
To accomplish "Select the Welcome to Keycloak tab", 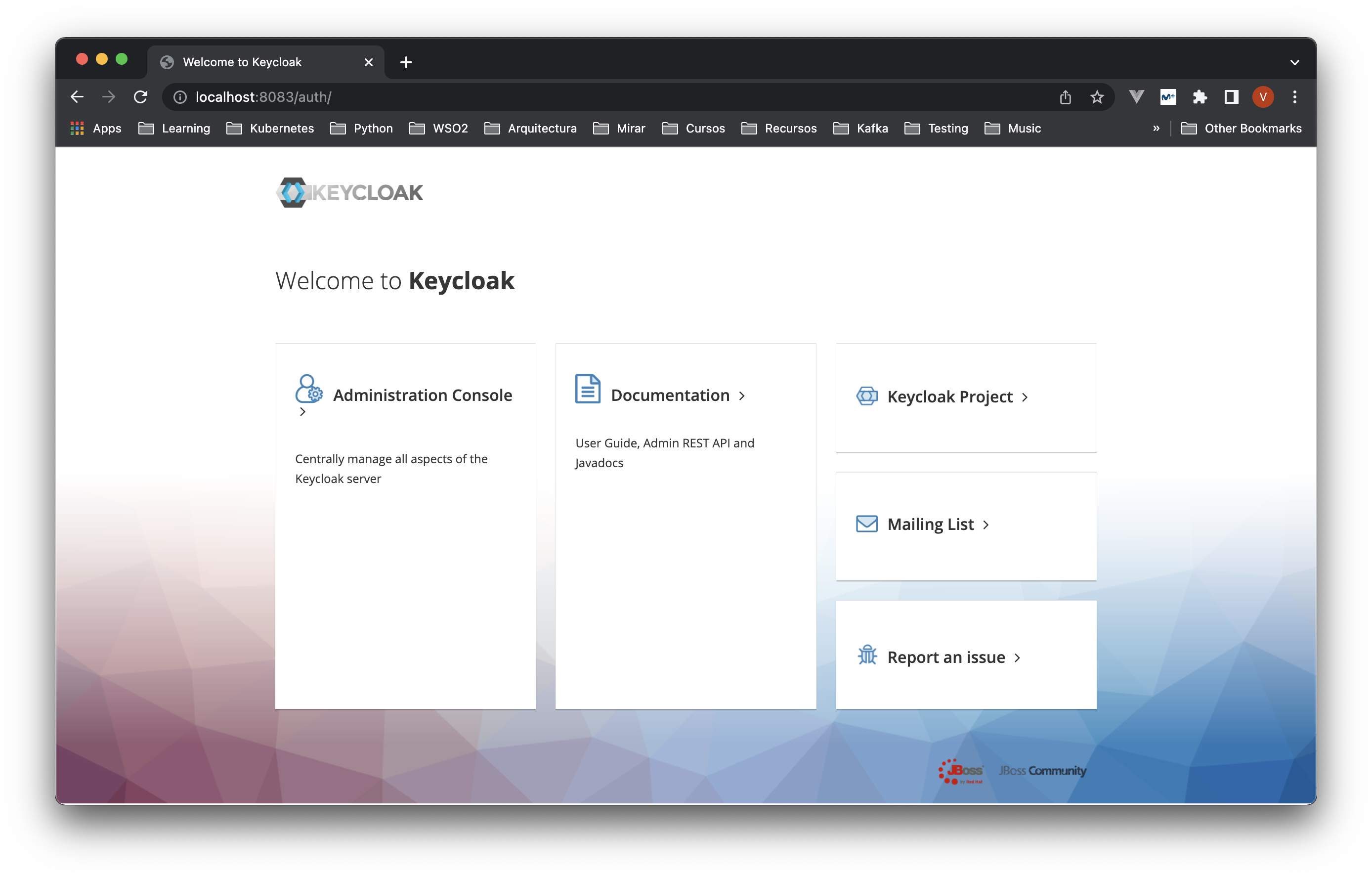I will click(242, 62).
